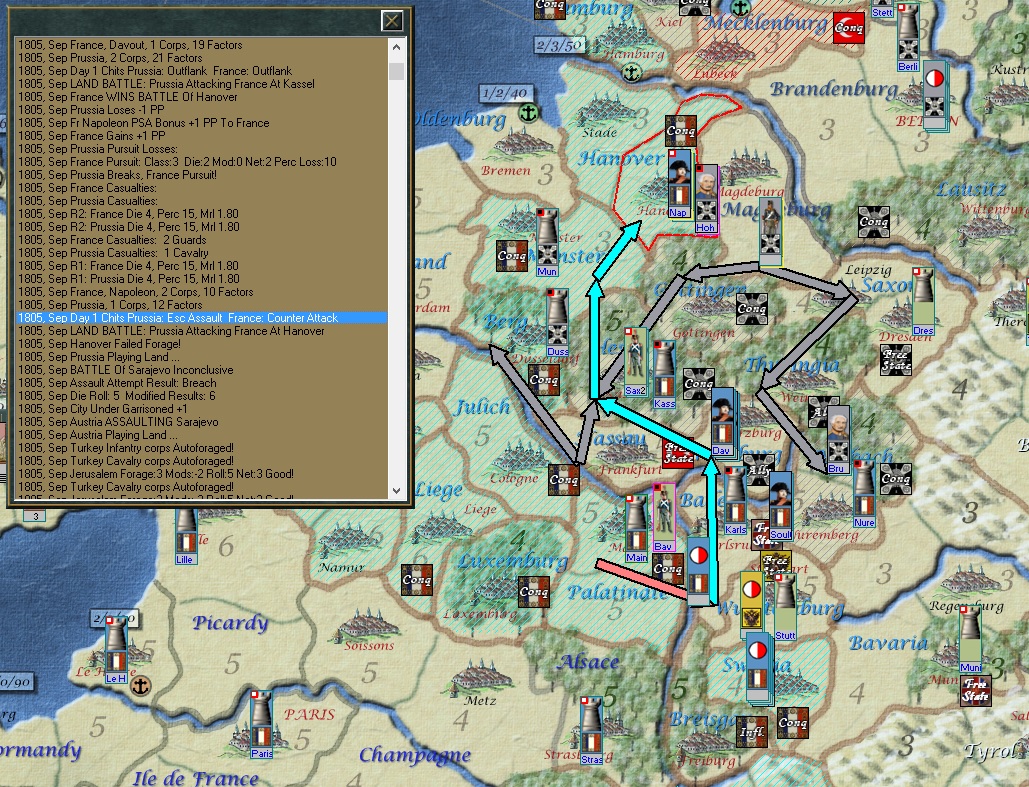1029x787 pixels.
Task: Select the Berli garrison counter
Action: 908,38
